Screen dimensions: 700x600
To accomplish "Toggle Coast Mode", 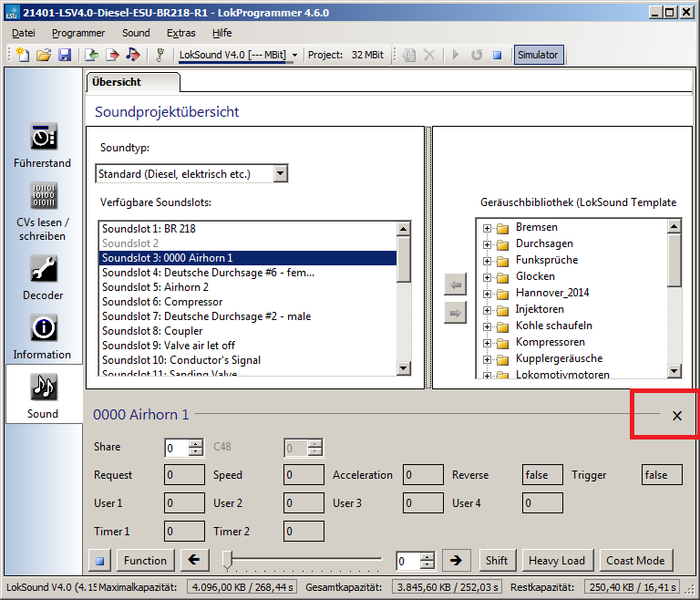I will (x=635, y=560).
